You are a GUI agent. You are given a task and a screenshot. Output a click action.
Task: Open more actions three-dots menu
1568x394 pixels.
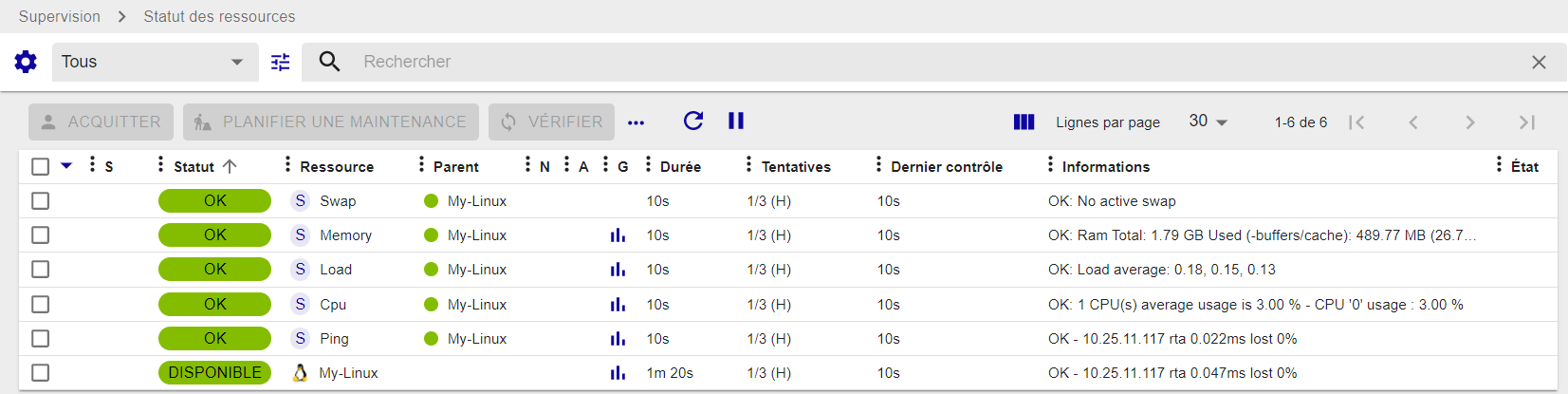[636, 122]
